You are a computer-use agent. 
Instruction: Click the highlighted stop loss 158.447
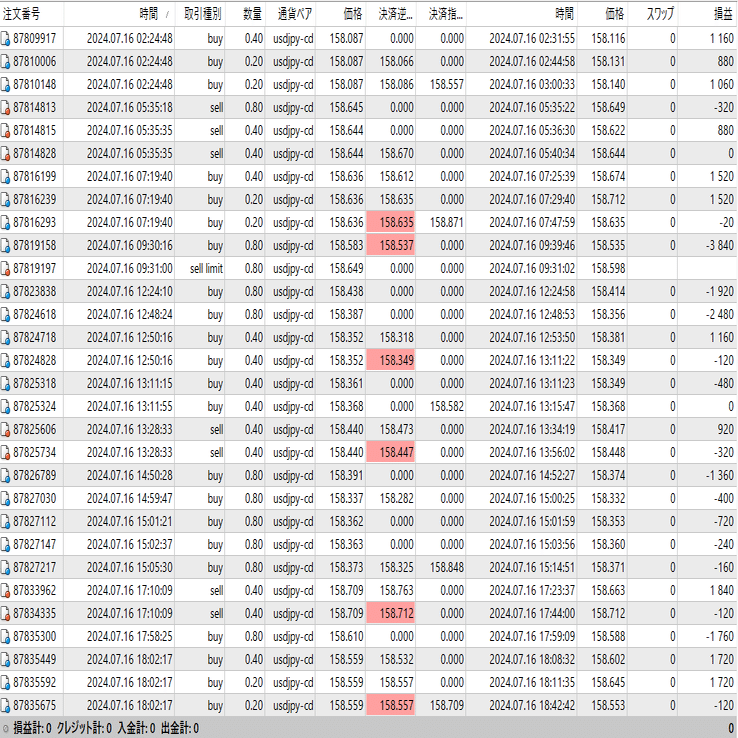click(x=391, y=453)
